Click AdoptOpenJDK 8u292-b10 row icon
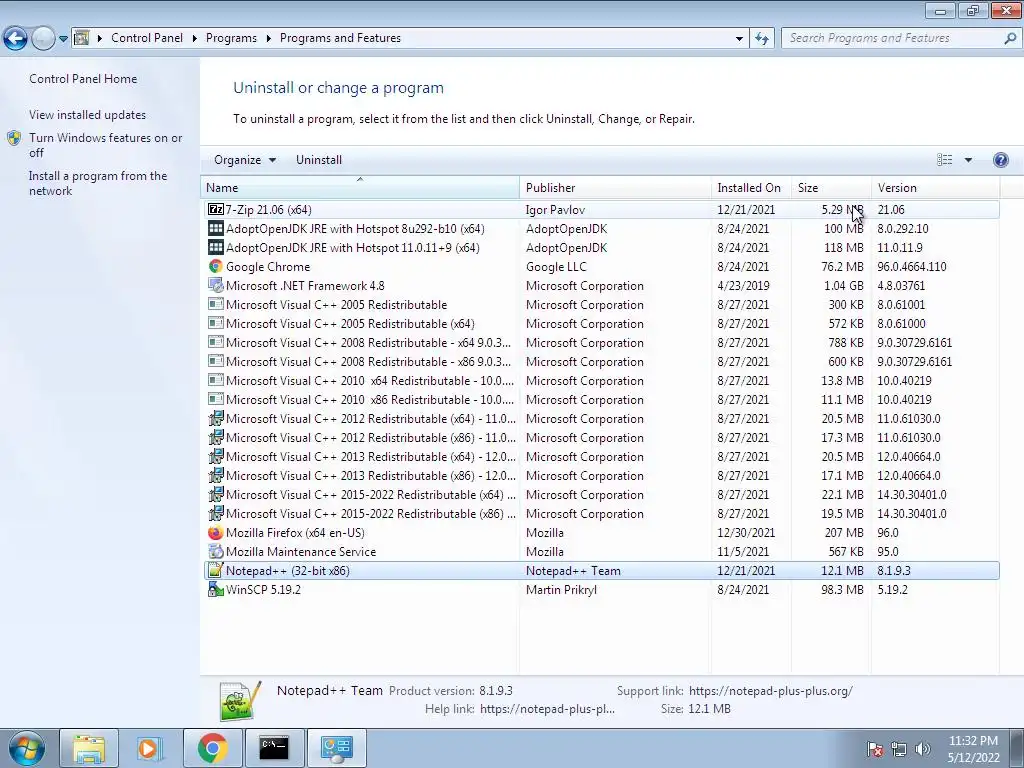 point(216,229)
